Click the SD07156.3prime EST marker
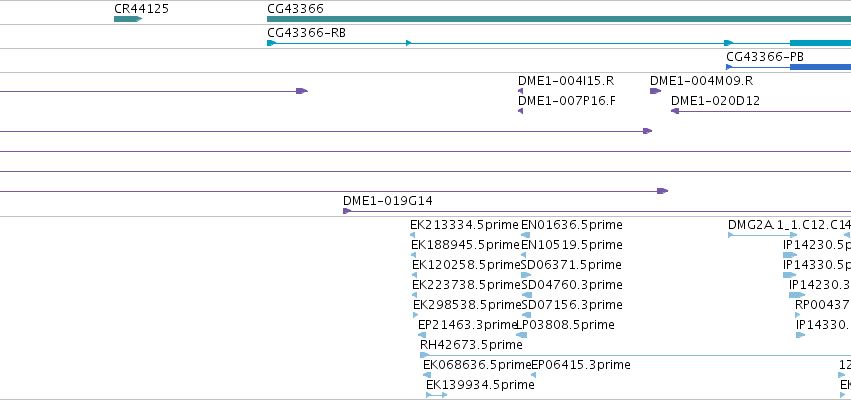Screen dimensions: 851x400 [x=526, y=315]
